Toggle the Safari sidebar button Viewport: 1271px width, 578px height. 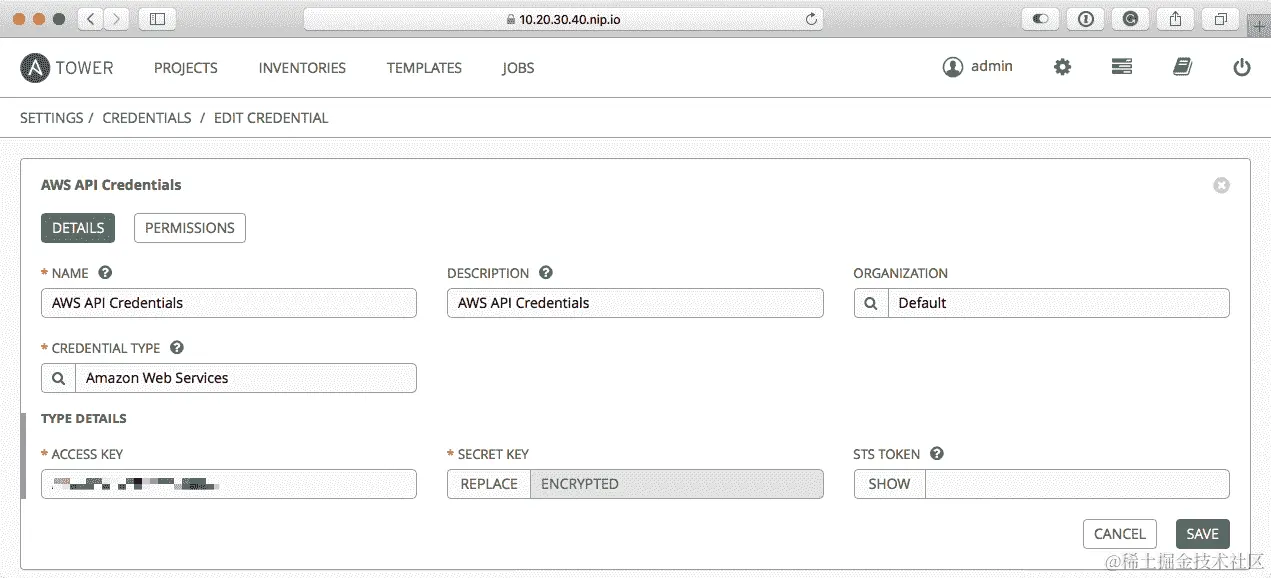pyautogui.click(x=157, y=18)
